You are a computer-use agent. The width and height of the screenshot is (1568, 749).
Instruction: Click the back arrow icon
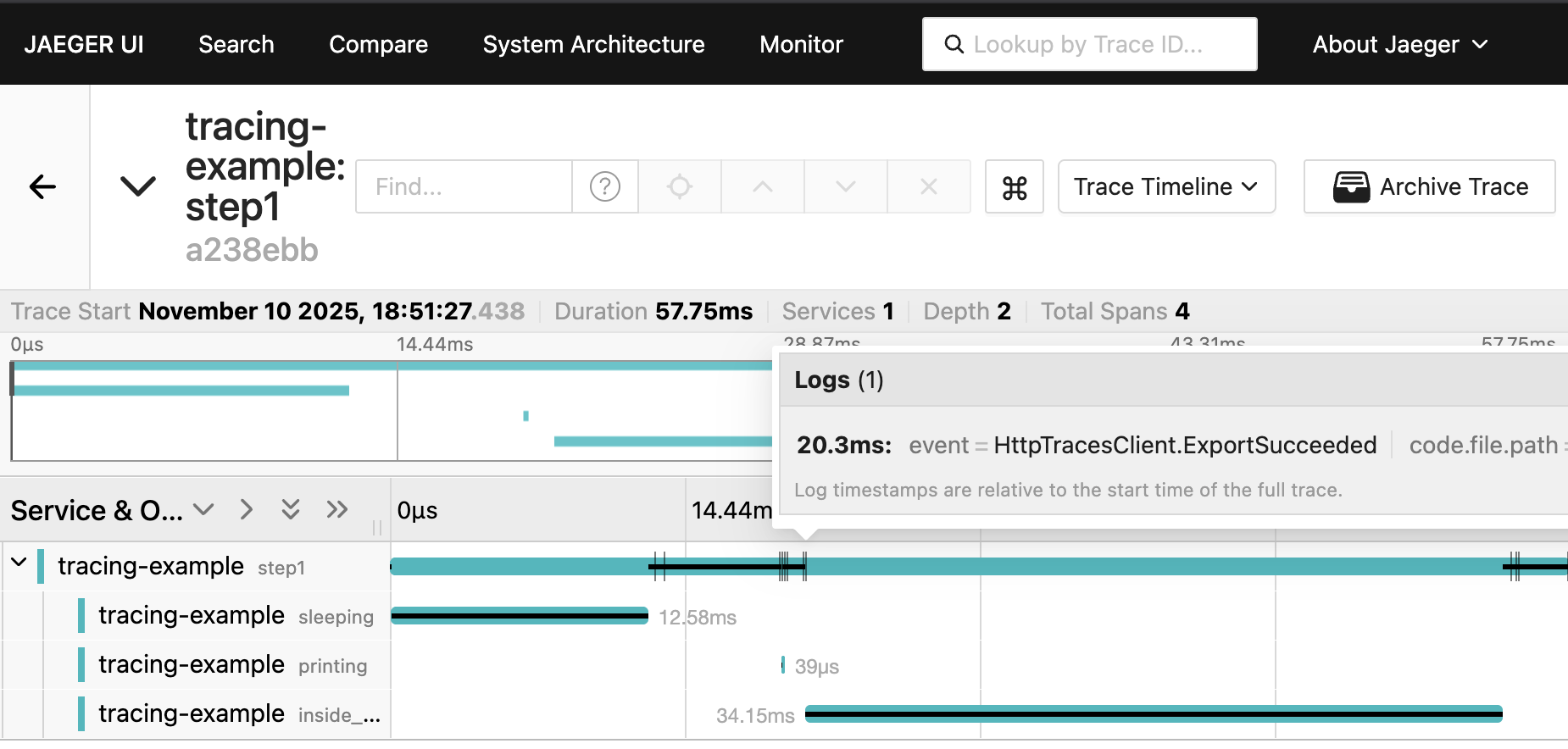point(42,186)
